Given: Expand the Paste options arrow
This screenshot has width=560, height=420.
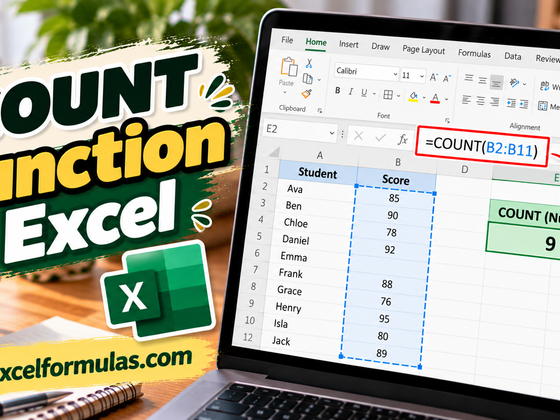Looking at the screenshot, I should point(285,92).
